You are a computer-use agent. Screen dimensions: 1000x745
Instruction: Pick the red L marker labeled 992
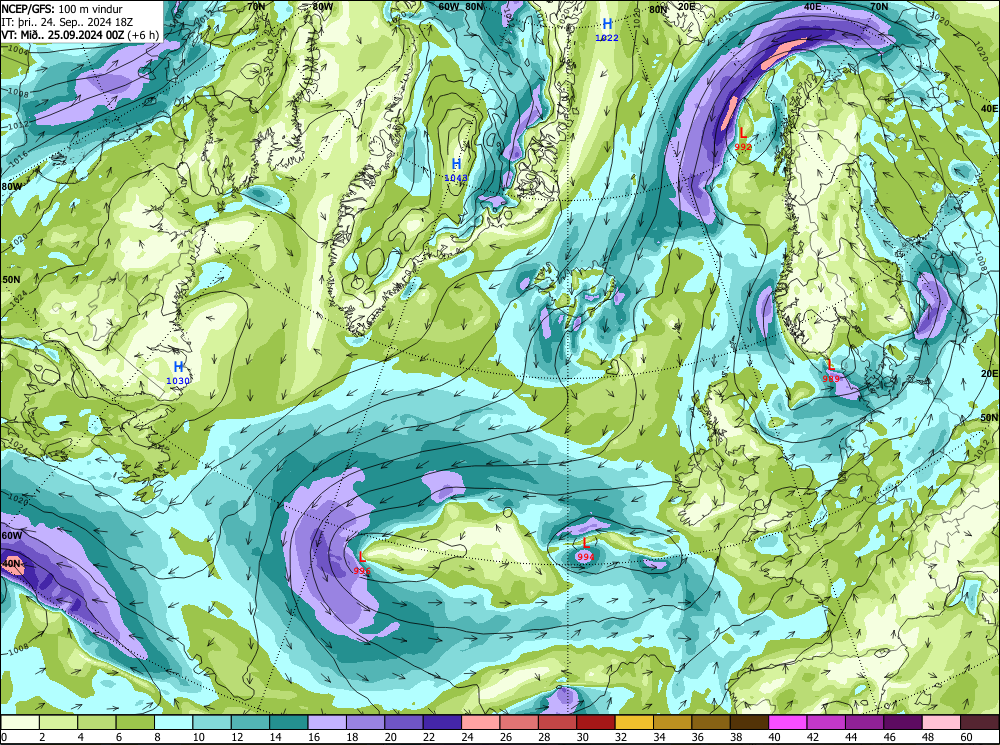743,133
